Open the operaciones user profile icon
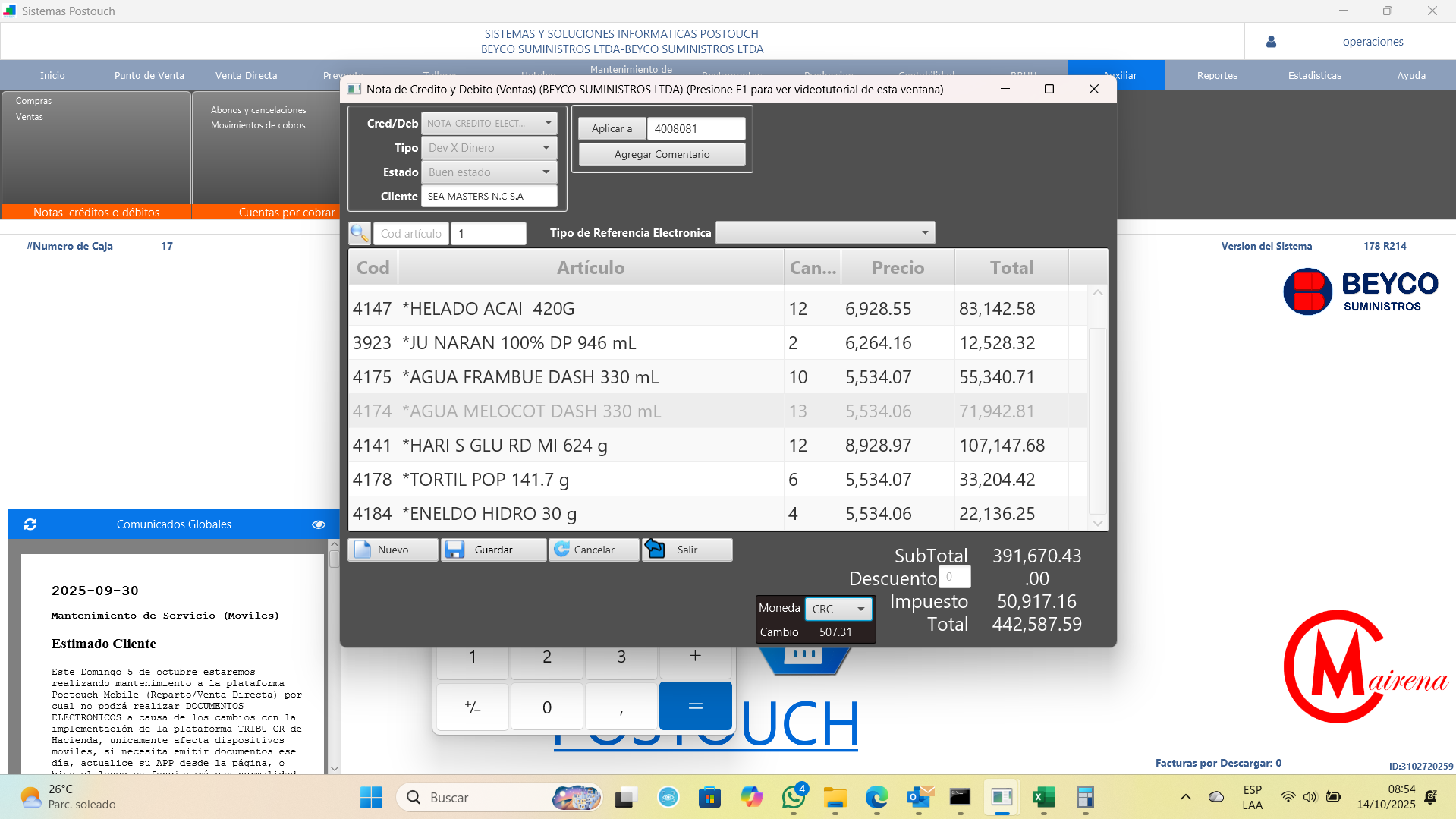 [1271, 42]
